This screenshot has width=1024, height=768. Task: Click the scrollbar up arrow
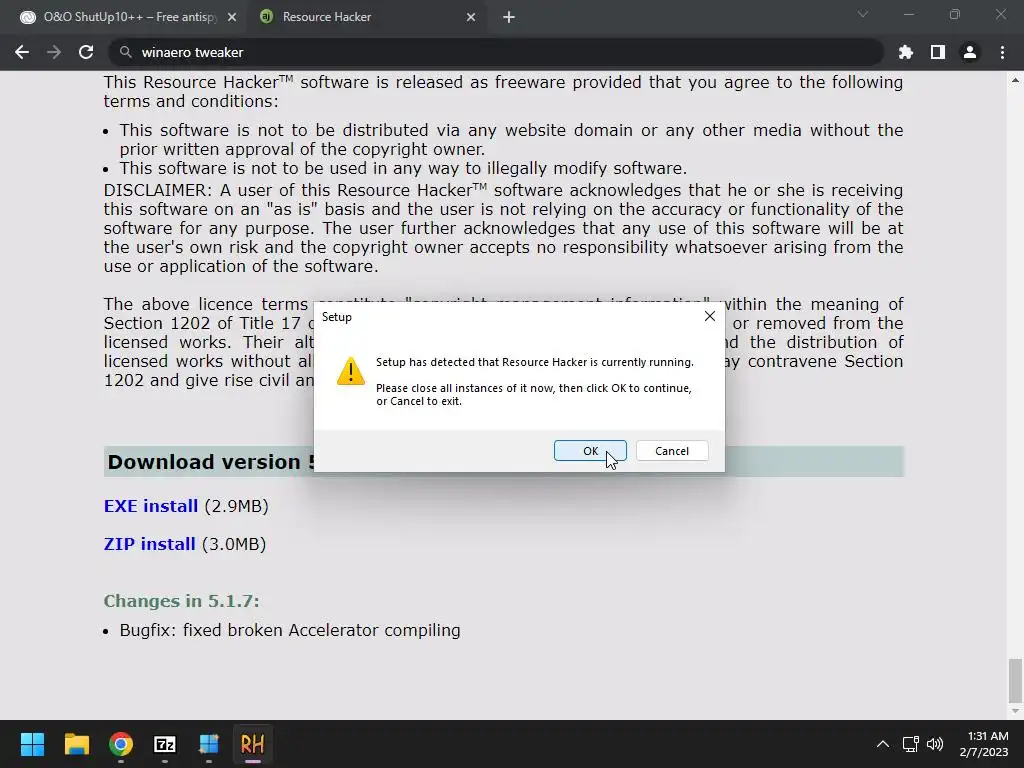pyautogui.click(x=1015, y=80)
